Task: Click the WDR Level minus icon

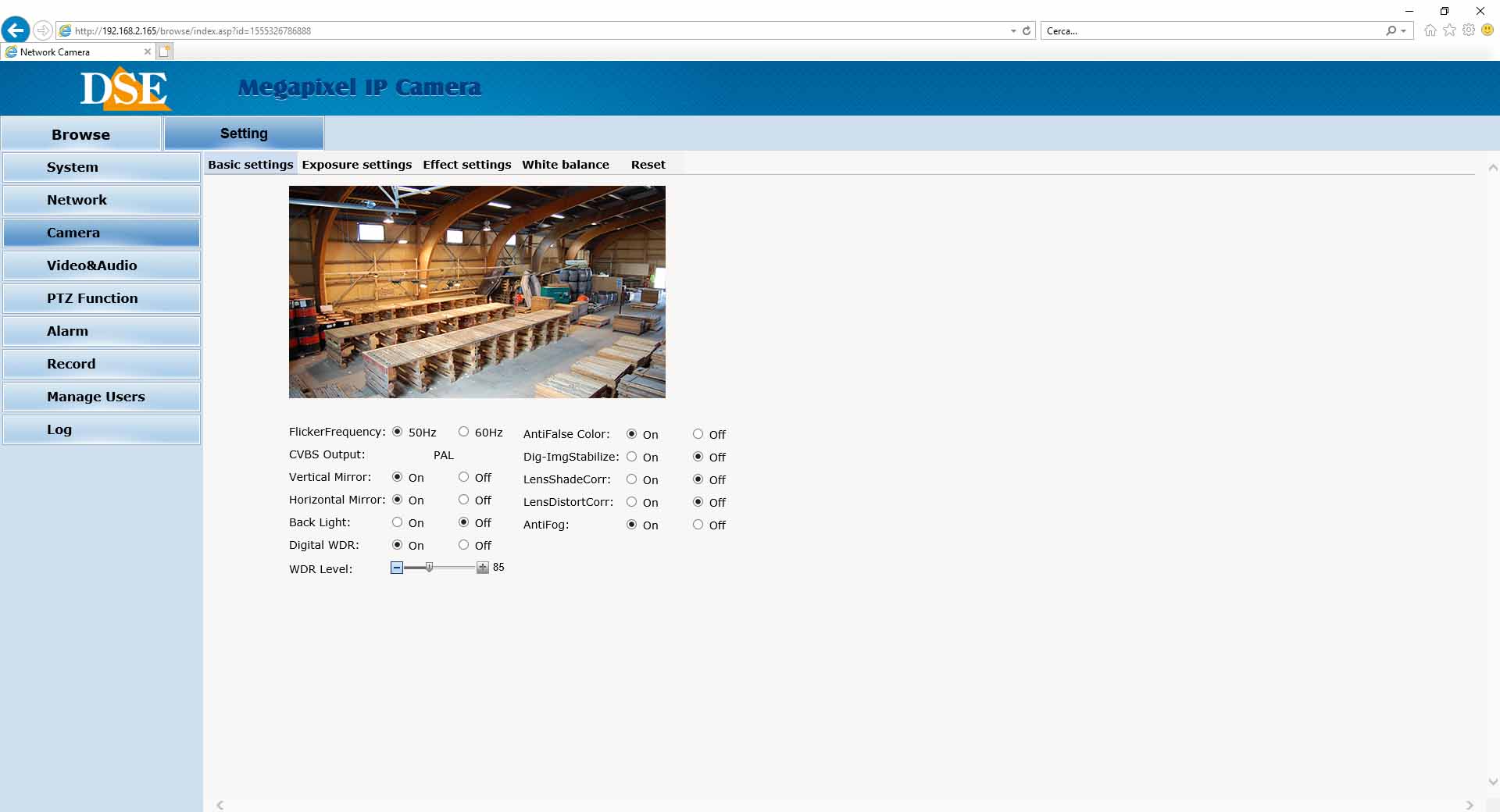Action: pos(397,568)
